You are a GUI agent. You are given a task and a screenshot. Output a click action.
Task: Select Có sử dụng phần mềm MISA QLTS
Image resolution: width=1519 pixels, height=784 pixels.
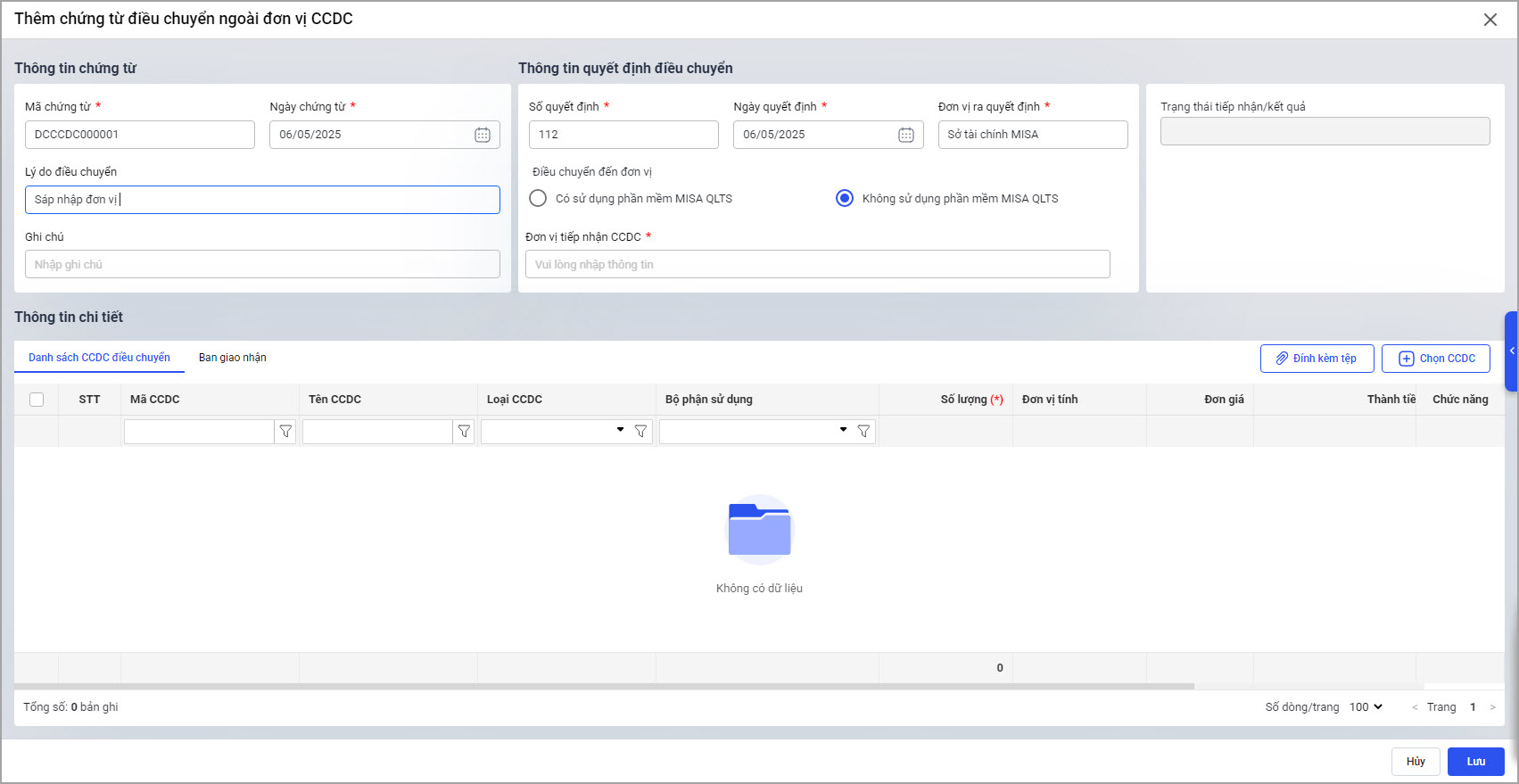538,198
